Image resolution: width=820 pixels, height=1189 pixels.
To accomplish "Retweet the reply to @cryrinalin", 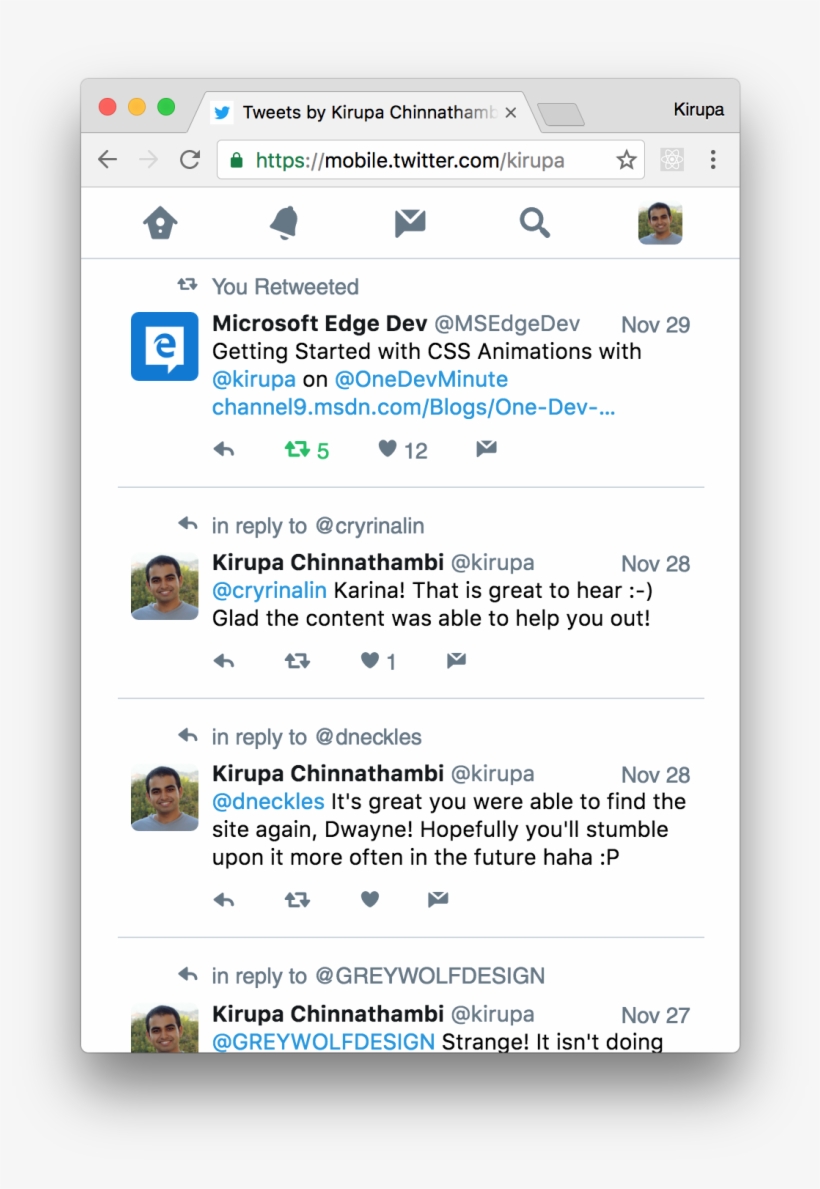I will [296, 660].
